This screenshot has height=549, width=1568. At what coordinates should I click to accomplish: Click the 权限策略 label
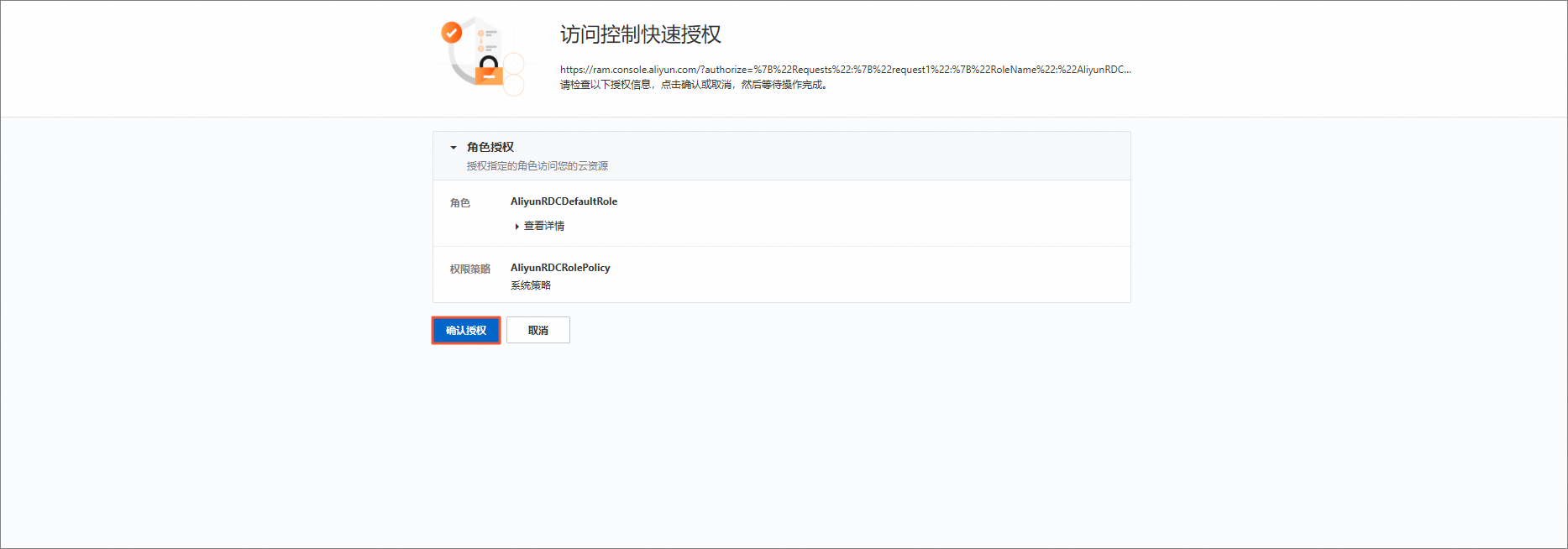[470, 269]
